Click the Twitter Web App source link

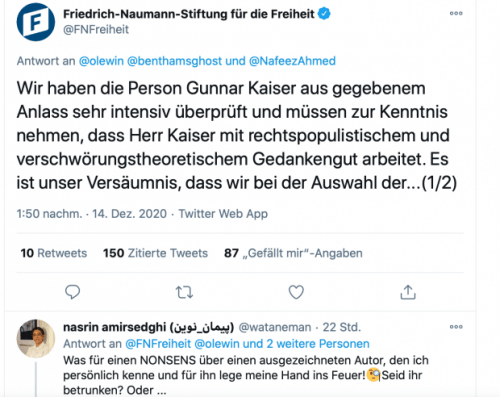tap(223, 214)
